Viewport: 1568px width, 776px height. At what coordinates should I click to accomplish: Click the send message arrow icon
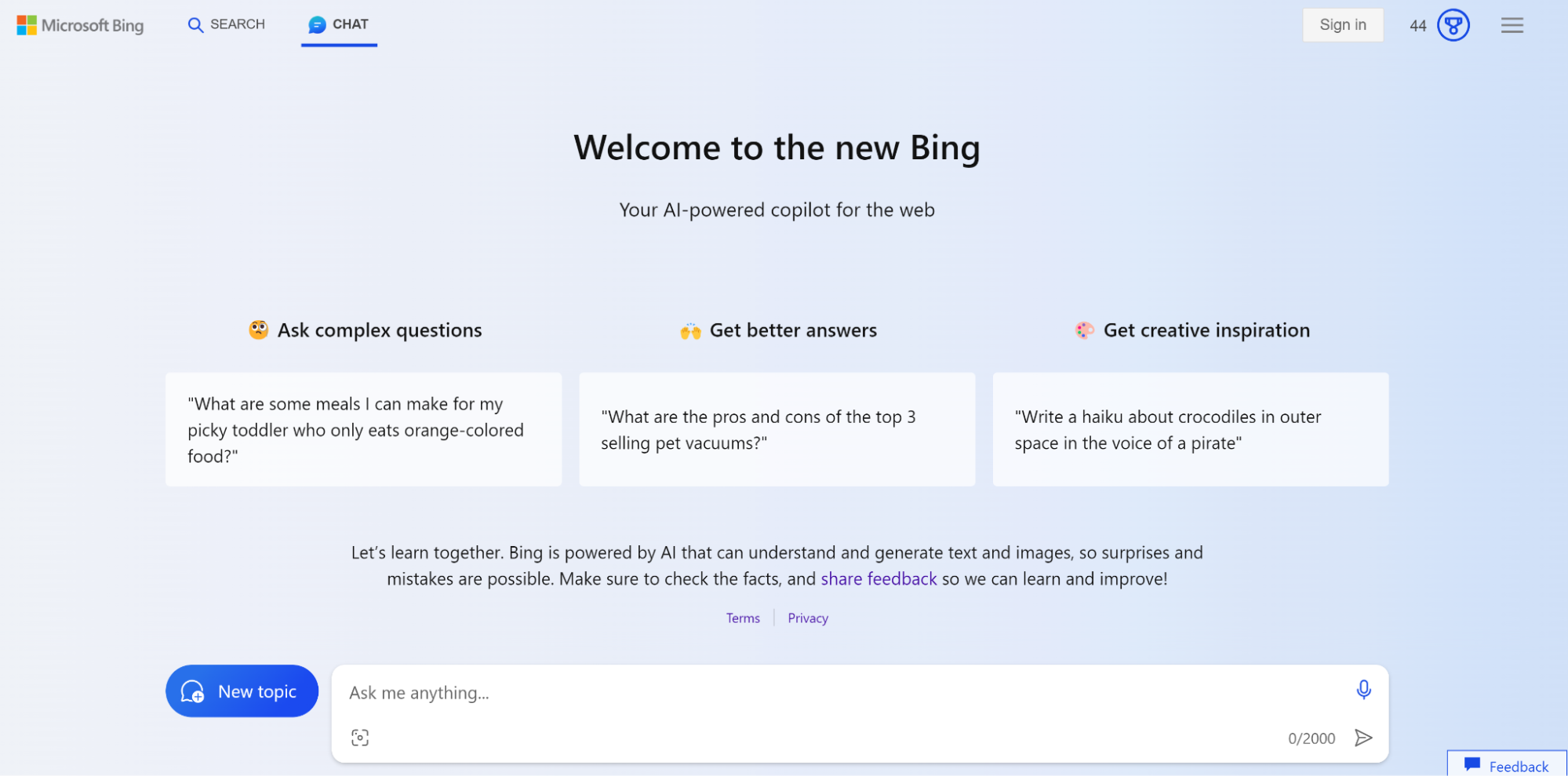1363,738
